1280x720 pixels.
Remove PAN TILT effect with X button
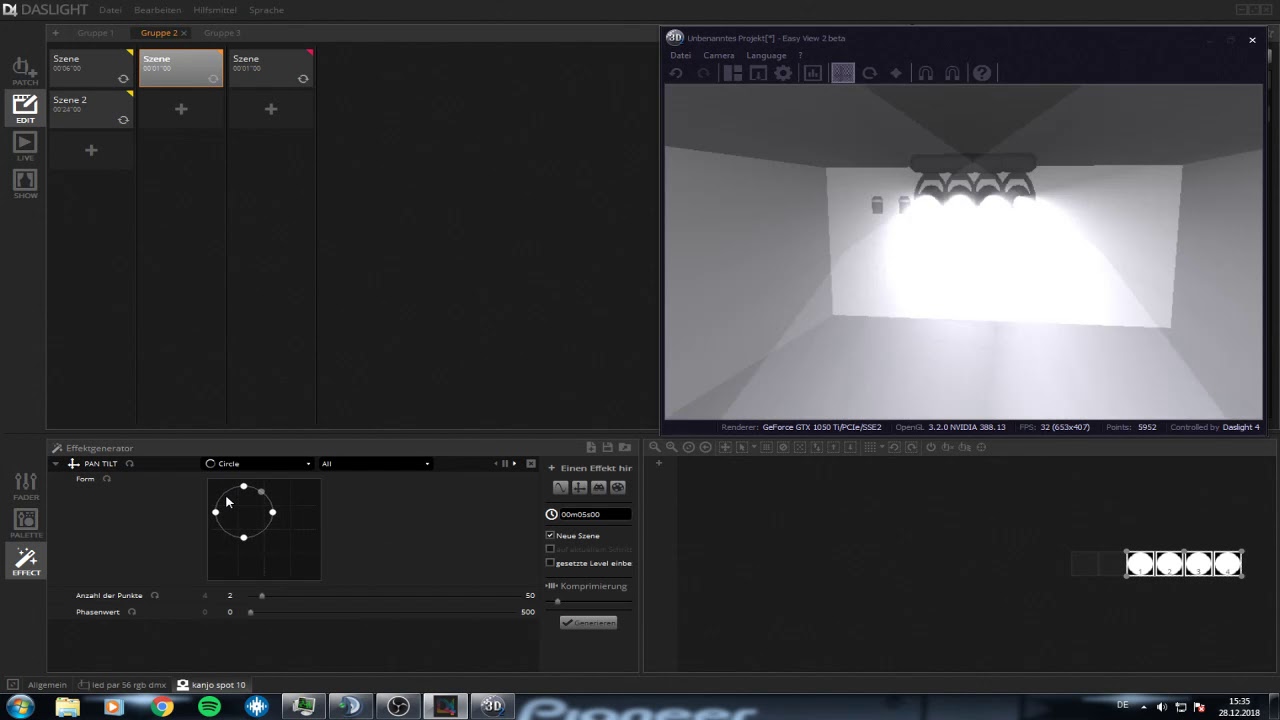531,463
